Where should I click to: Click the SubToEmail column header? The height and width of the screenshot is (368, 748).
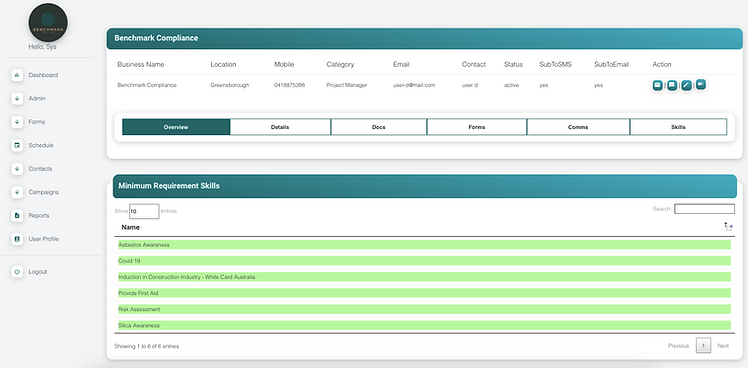click(612, 64)
